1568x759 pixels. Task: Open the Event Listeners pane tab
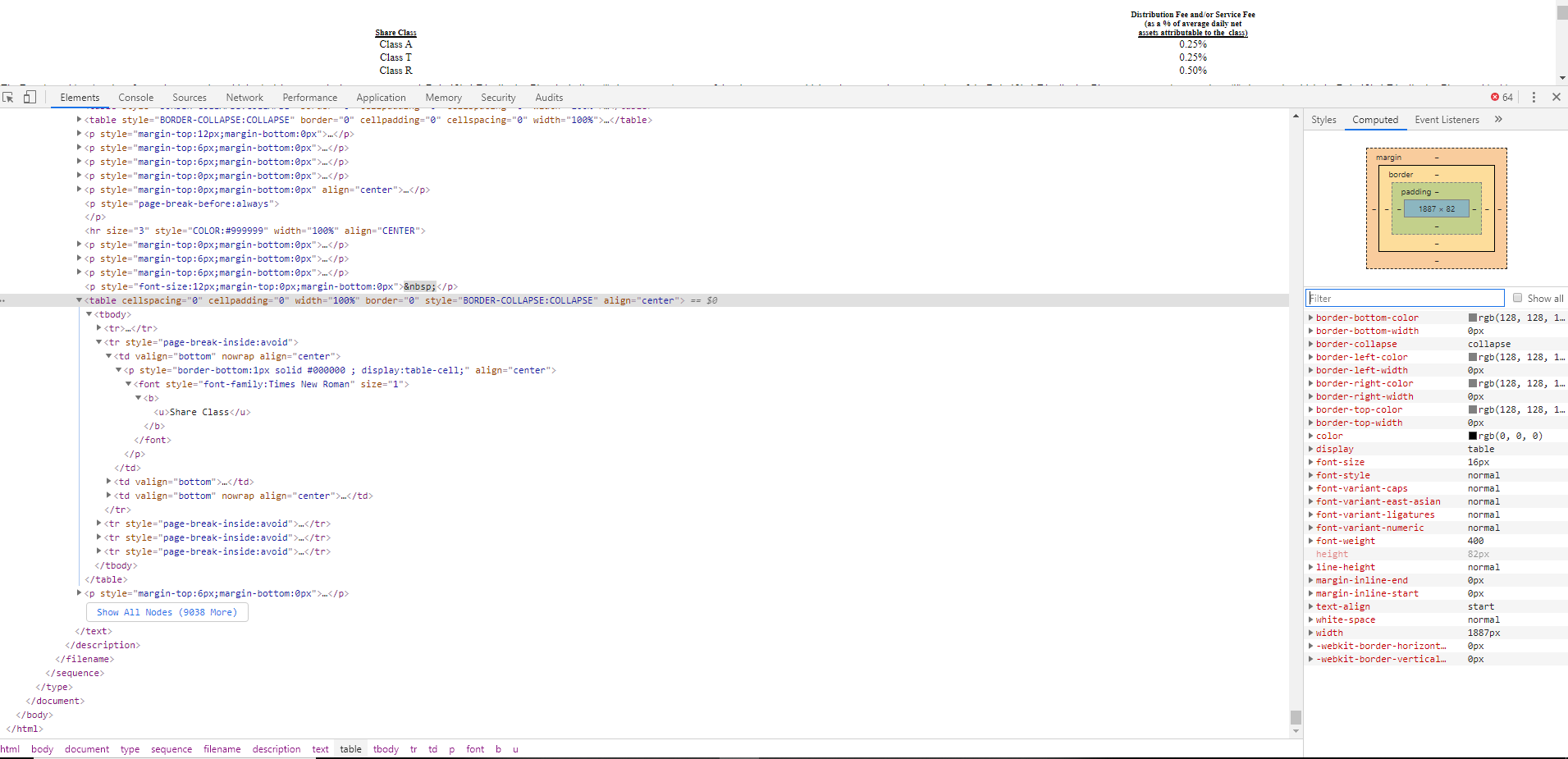click(x=1447, y=119)
